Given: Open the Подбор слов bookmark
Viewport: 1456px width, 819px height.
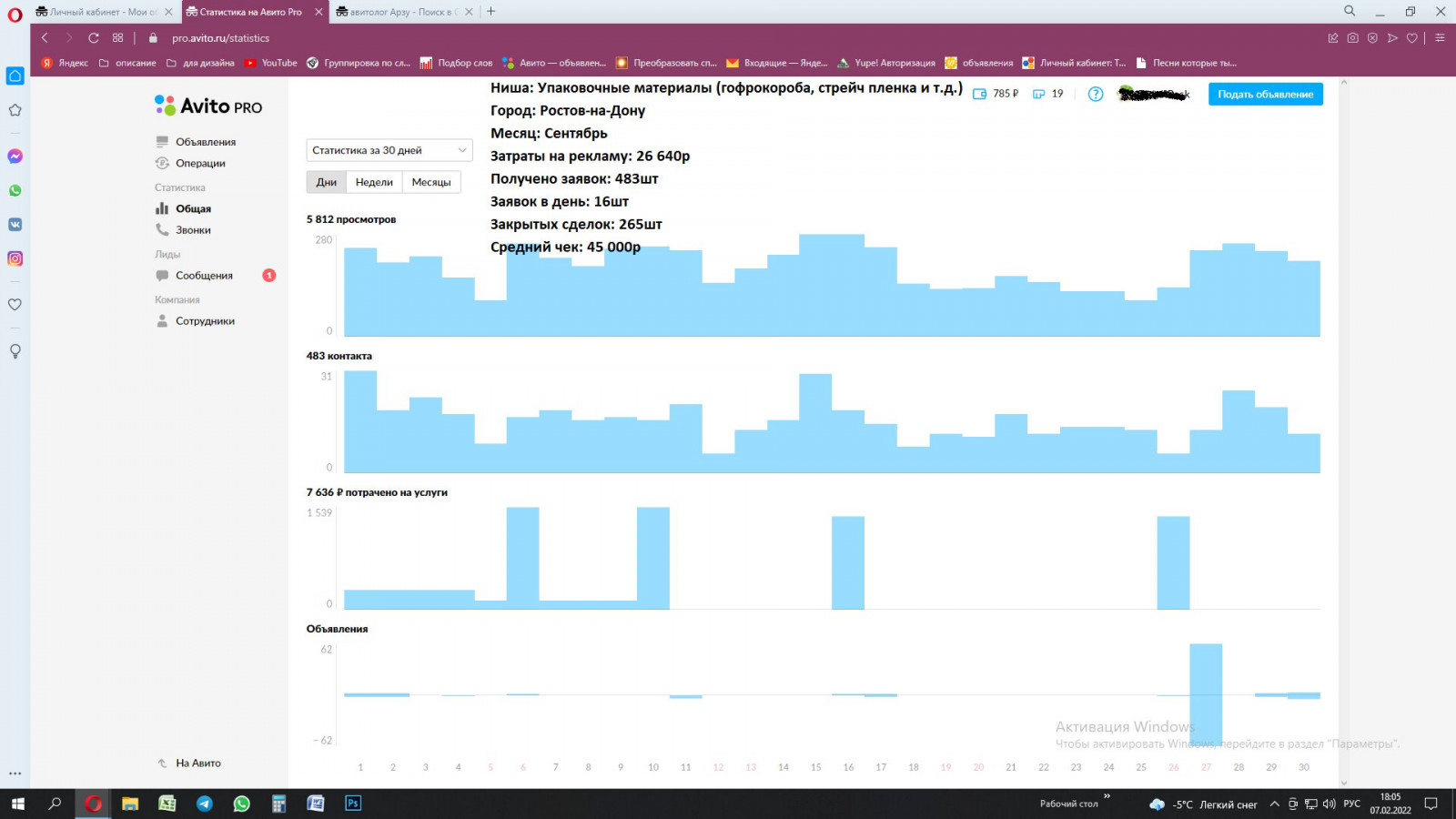Looking at the screenshot, I should tap(457, 63).
